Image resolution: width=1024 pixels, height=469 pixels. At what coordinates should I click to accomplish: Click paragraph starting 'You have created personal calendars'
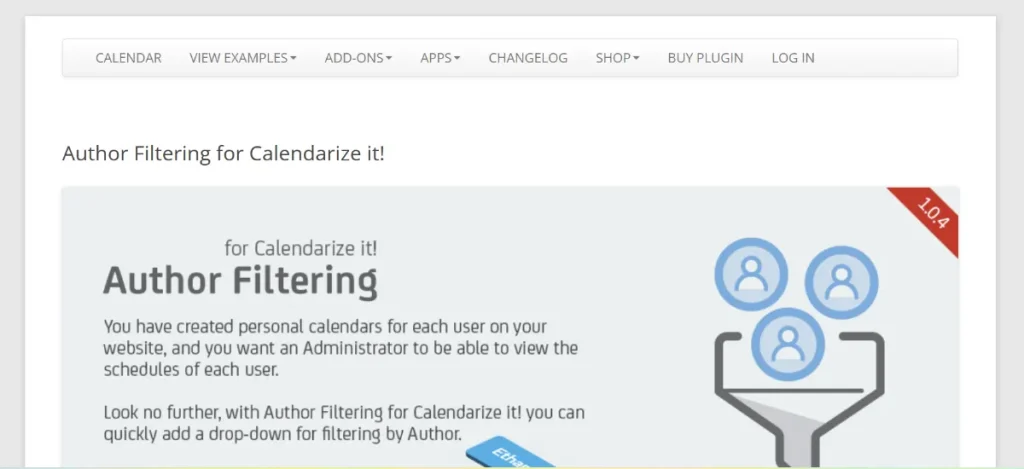tap(341, 348)
